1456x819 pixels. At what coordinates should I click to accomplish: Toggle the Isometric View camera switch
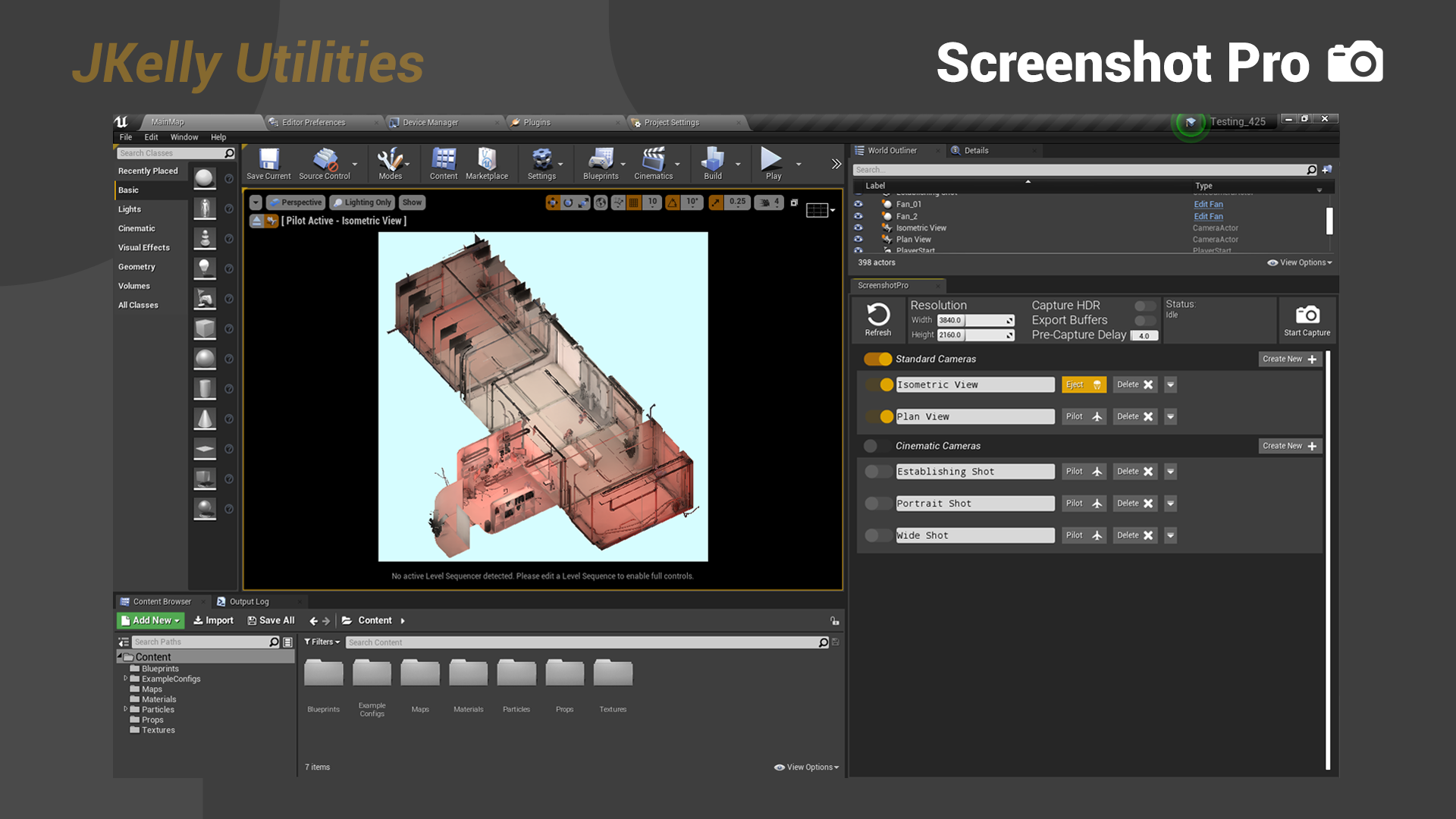click(880, 385)
